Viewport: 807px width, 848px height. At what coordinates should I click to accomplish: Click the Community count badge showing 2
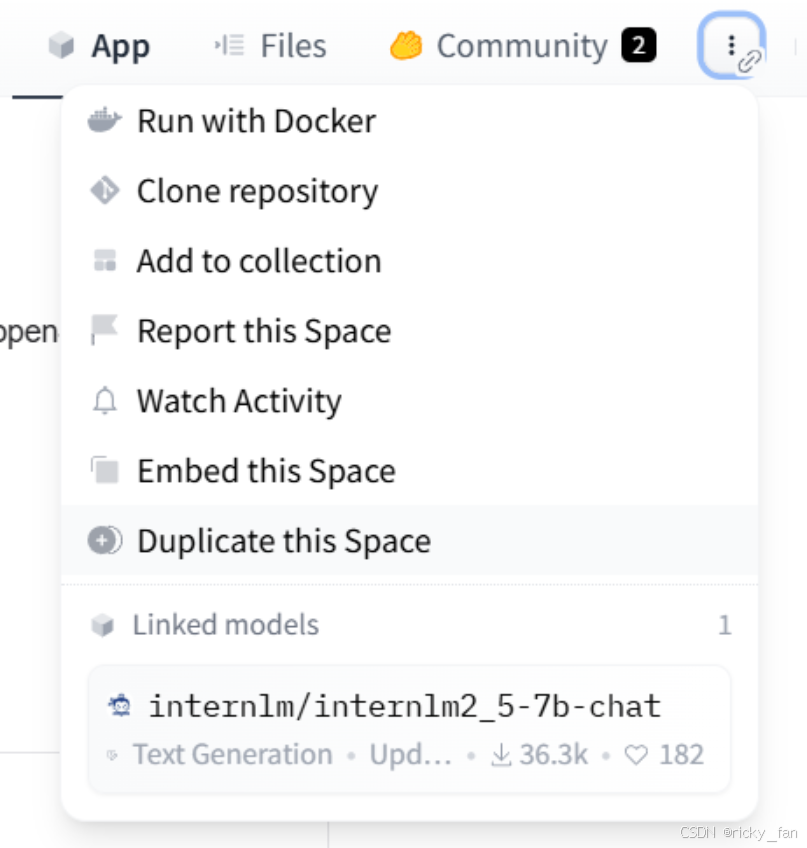[x=639, y=45]
